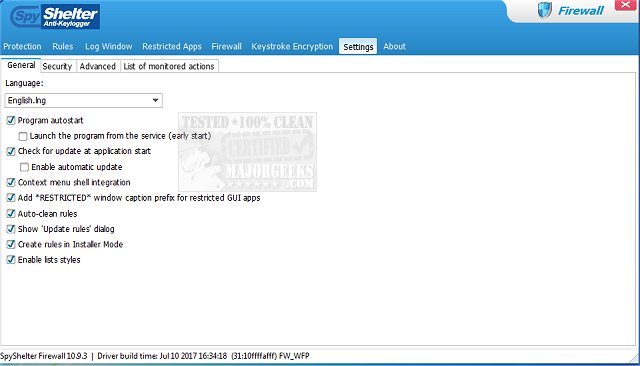This screenshot has height=366, width=640.
Task: Toggle Show 'Update rules' dialog checkbox
Action: (x=11, y=229)
